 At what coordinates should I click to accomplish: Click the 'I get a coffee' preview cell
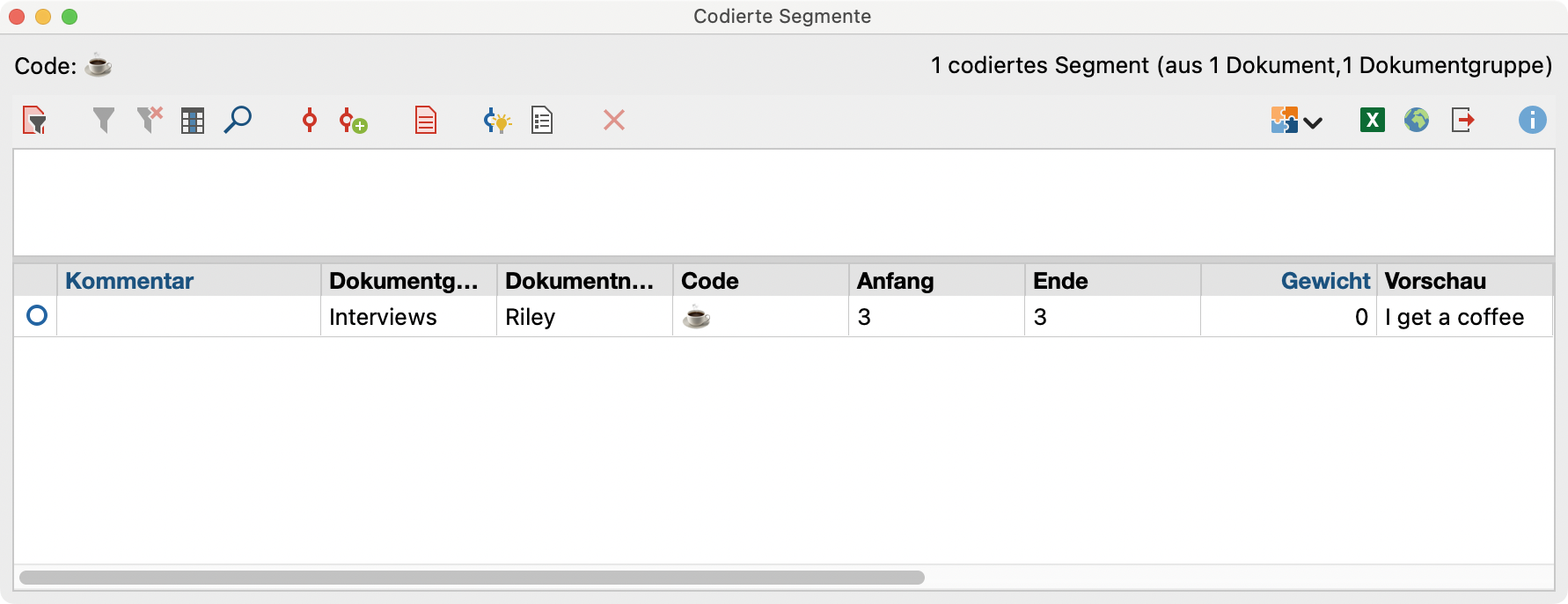1465,317
